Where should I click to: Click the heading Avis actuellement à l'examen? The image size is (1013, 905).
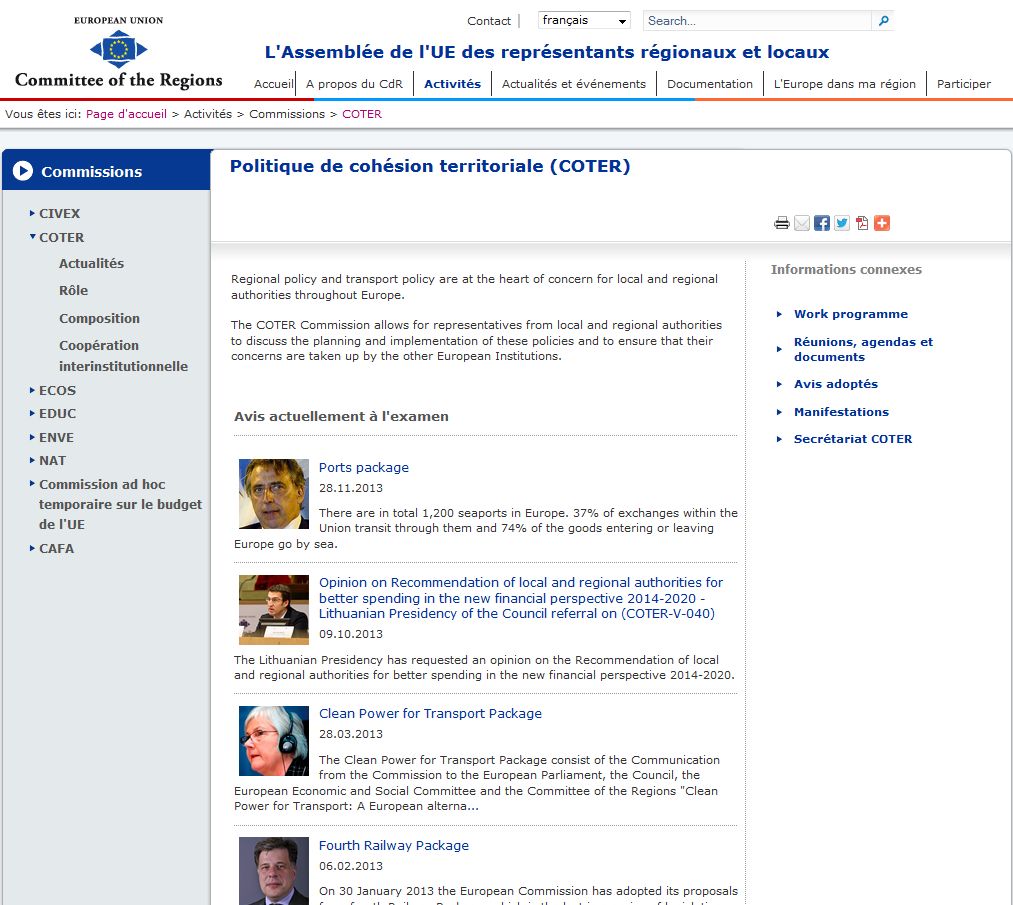(341, 417)
